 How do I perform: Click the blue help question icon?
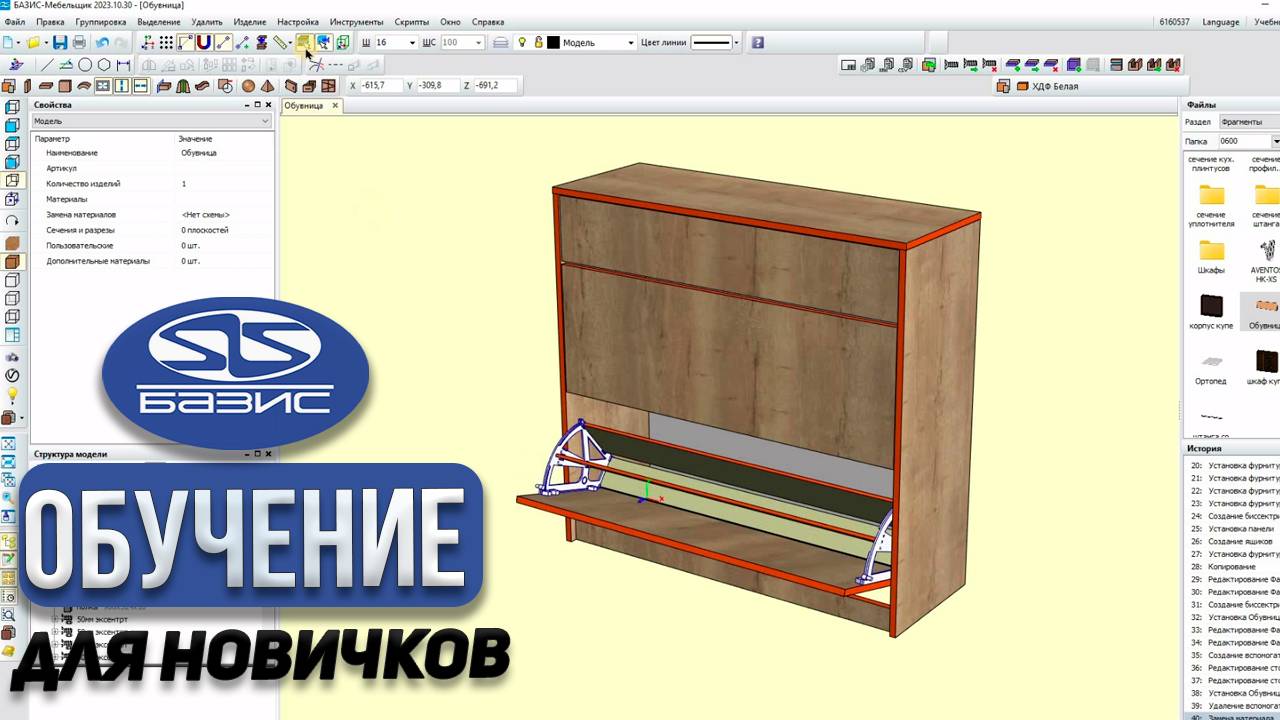758,43
